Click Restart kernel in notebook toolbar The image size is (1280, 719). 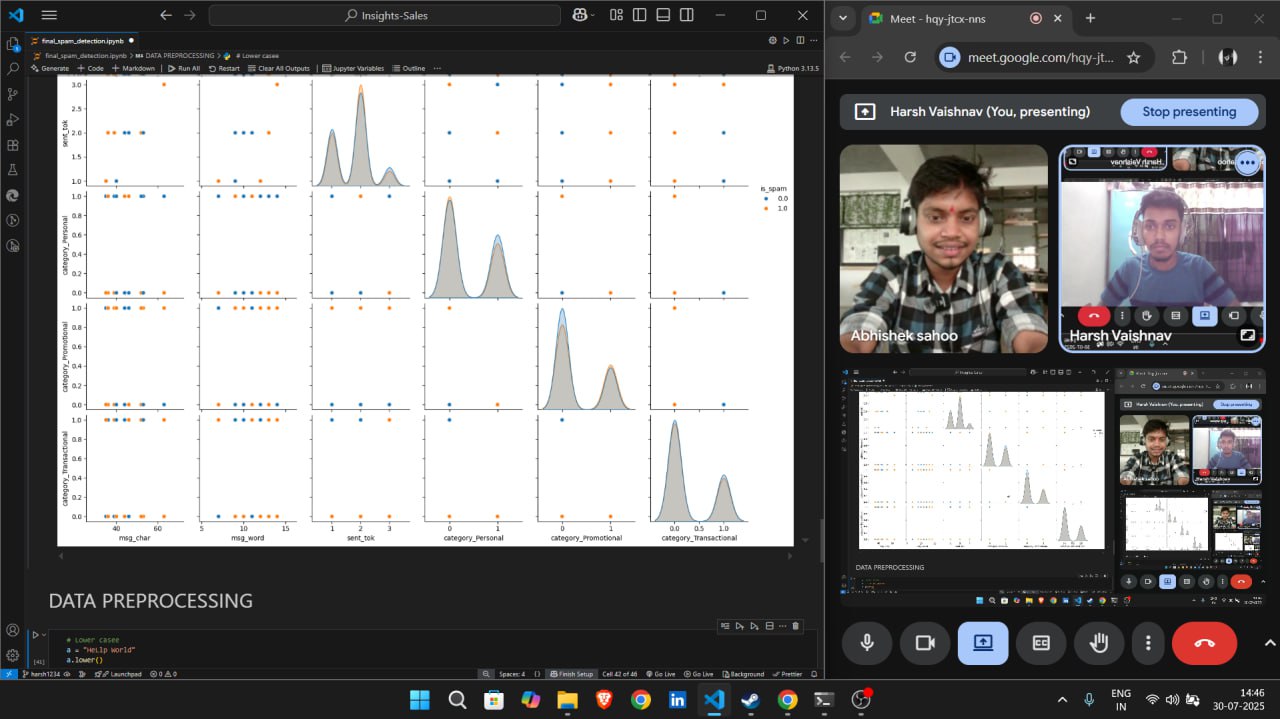point(223,69)
